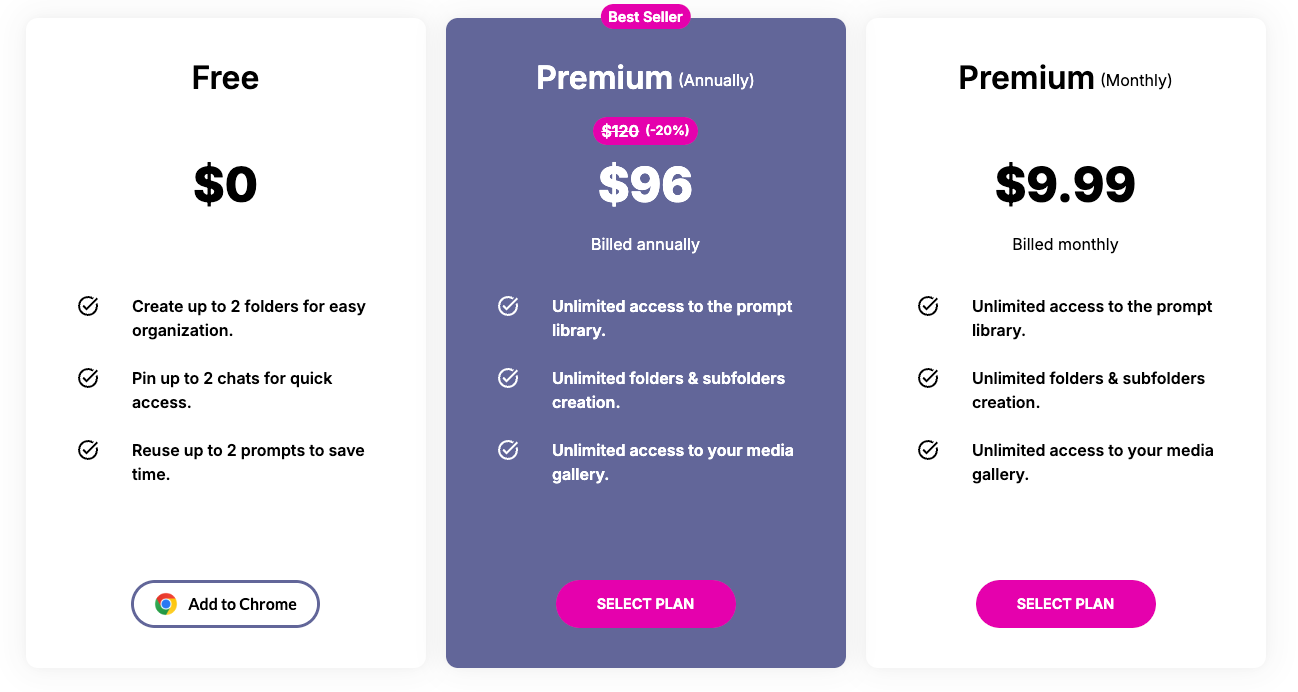Click the $9.99 monthly price
This screenshot has width=1298, height=692.
(x=1065, y=185)
